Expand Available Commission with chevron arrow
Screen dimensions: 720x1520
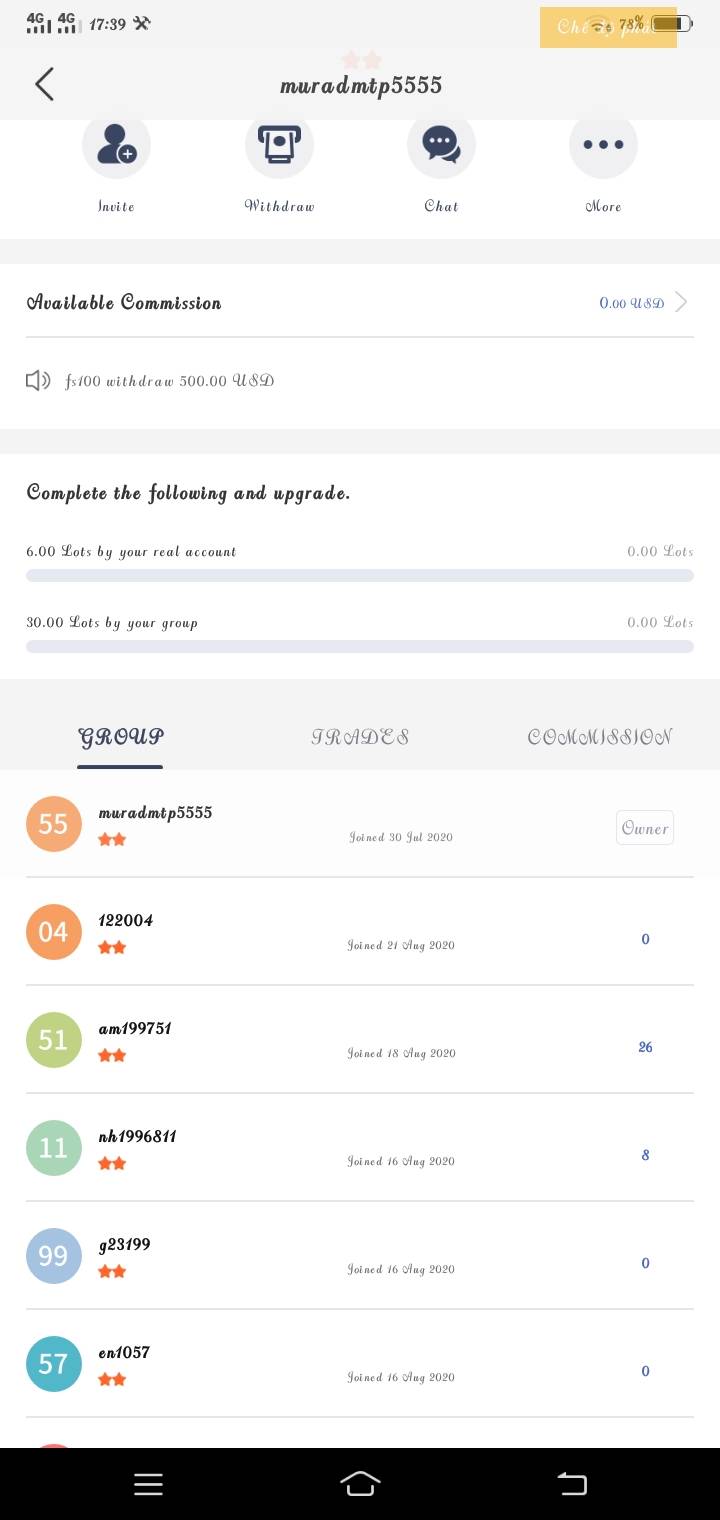pyautogui.click(x=681, y=302)
